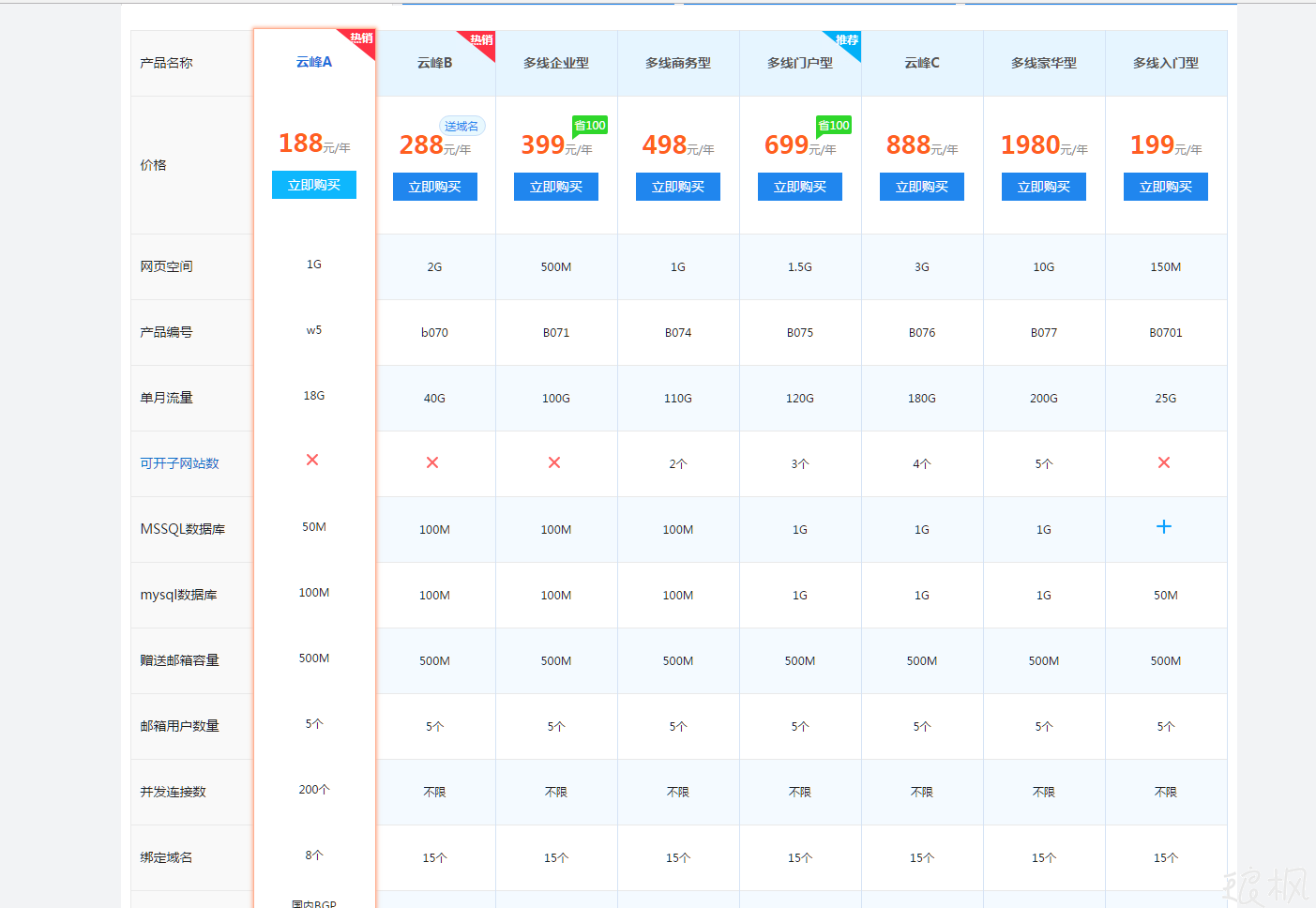This screenshot has height=908, width=1316.
Task: Select product number b070
Action: (x=434, y=333)
